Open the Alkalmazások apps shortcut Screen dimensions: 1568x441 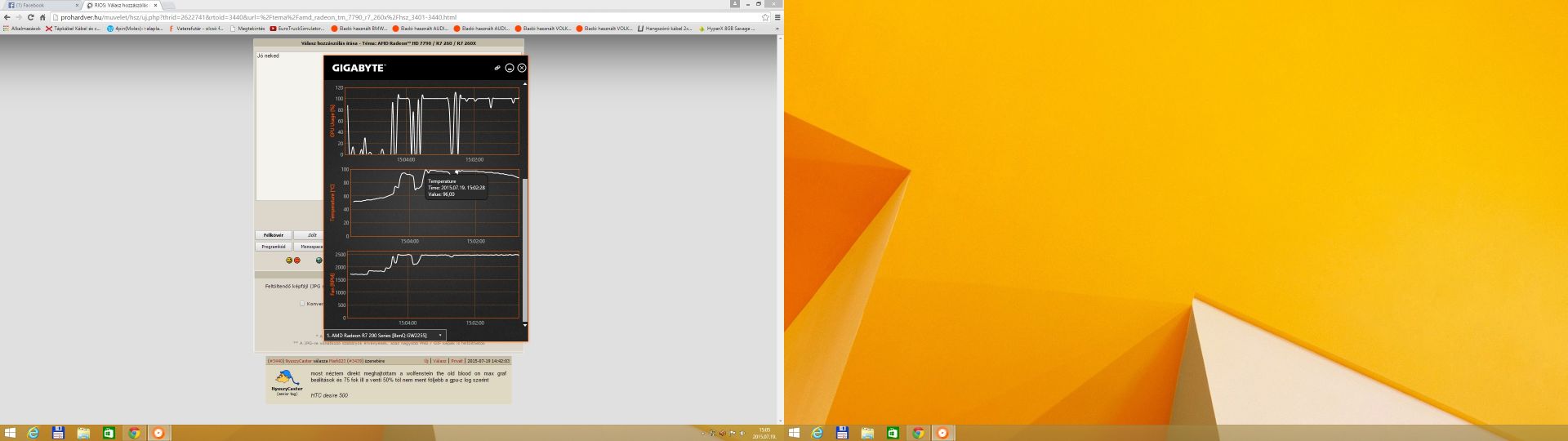[22, 29]
